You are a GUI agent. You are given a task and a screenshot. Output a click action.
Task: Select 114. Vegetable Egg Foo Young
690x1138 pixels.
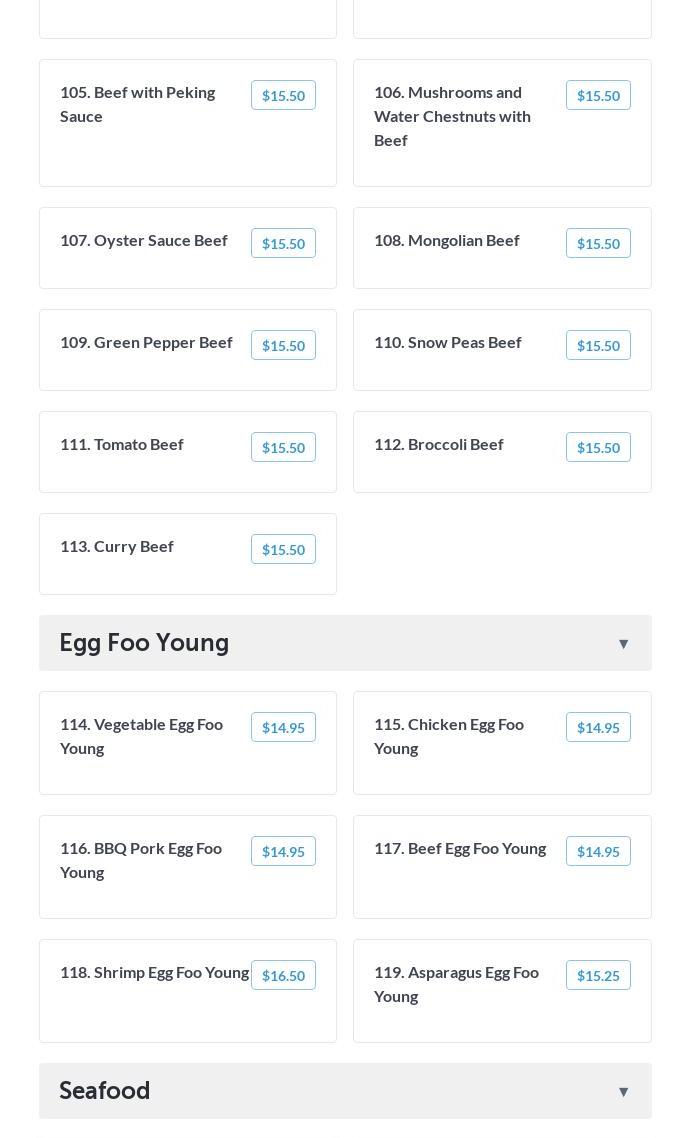point(141,736)
